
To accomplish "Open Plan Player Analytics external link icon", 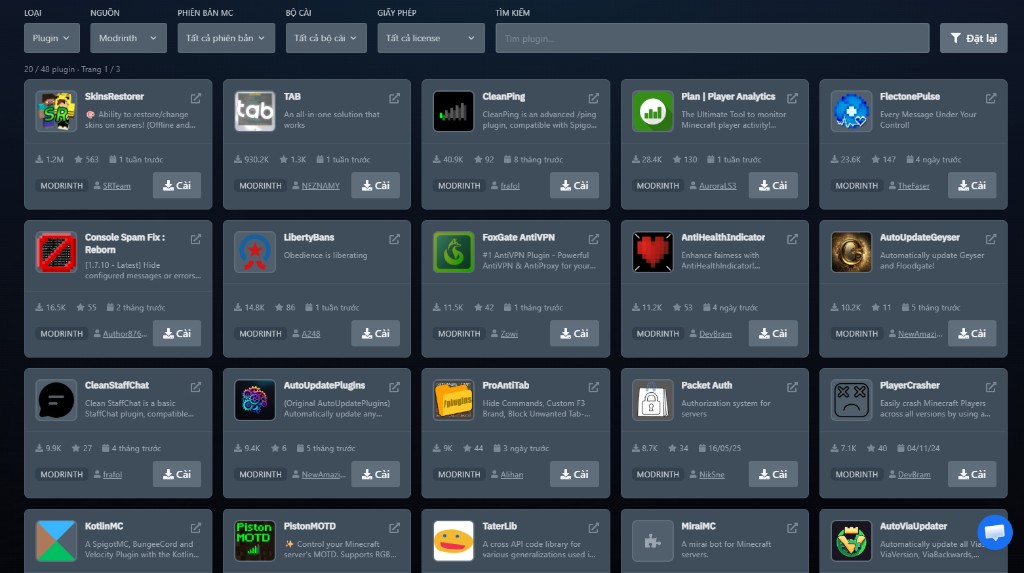I will point(792,98).
